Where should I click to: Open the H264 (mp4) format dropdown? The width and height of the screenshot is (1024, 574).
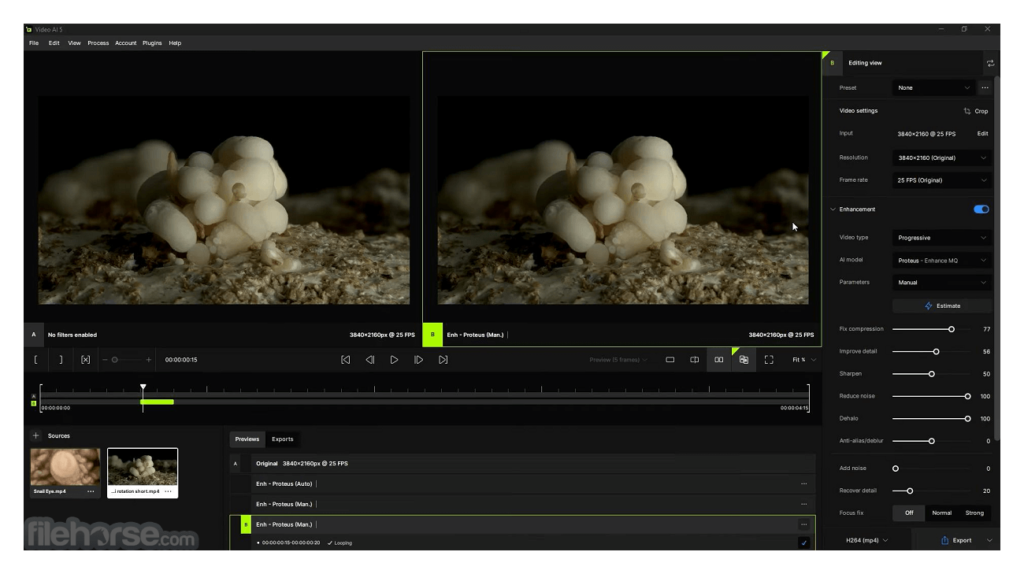tap(867, 541)
